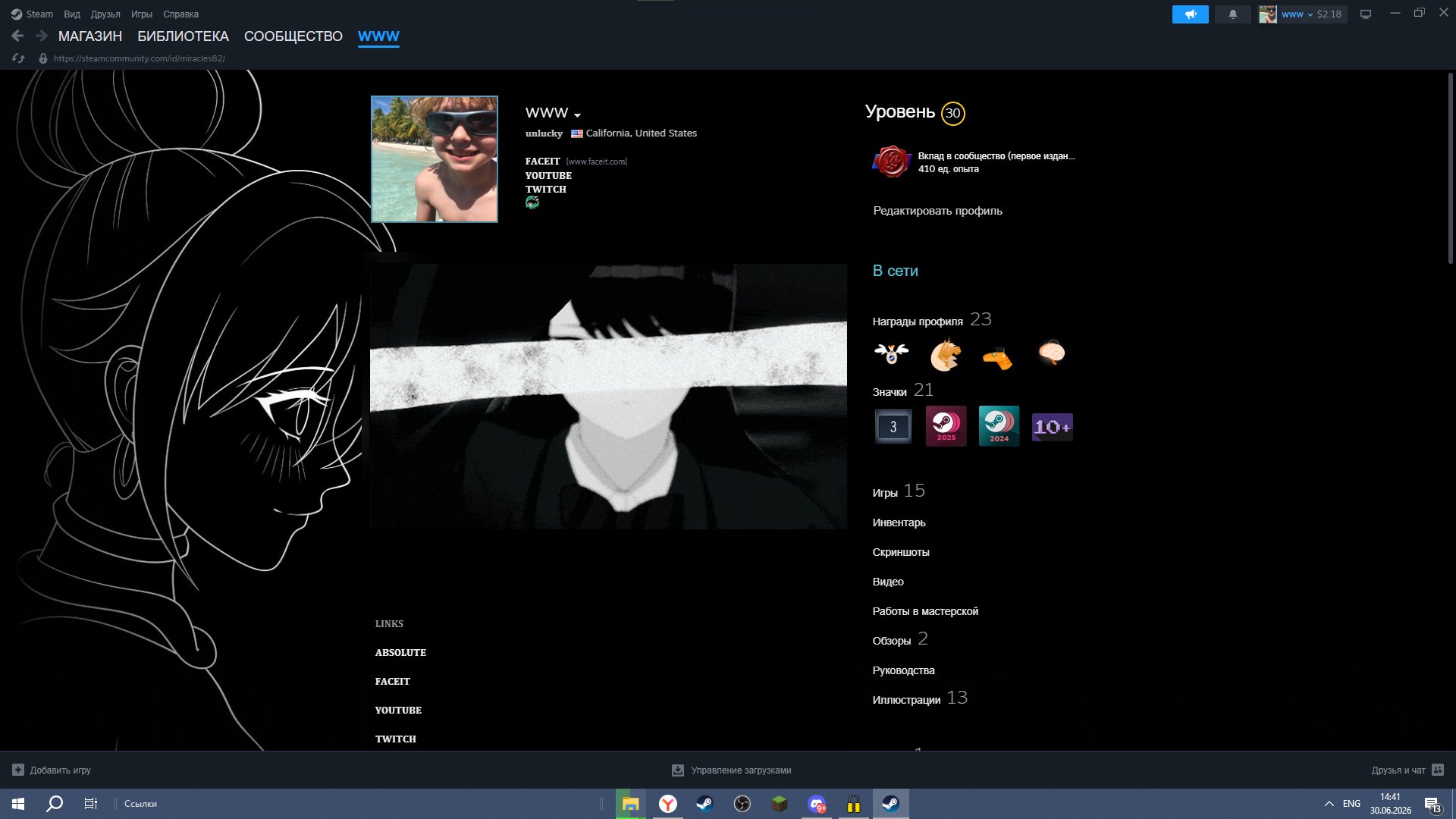This screenshot has width=1456, height=819.
Task: Click the forward navigation arrow
Action: pyautogui.click(x=42, y=36)
